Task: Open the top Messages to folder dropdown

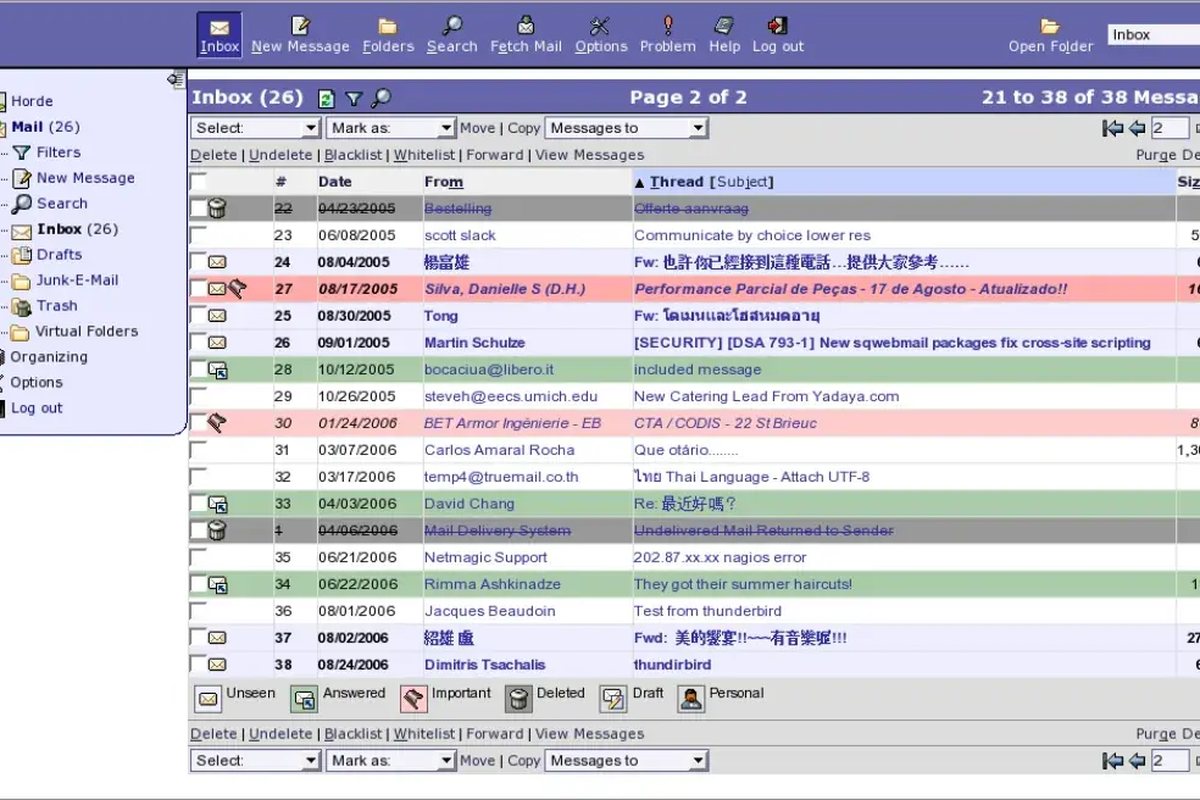Action: click(626, 128)
